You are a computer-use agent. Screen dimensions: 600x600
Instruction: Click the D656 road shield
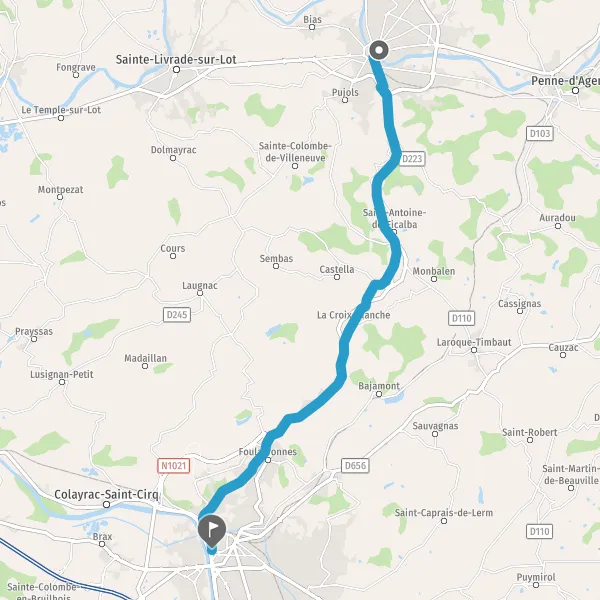click(x=355, y=466)
